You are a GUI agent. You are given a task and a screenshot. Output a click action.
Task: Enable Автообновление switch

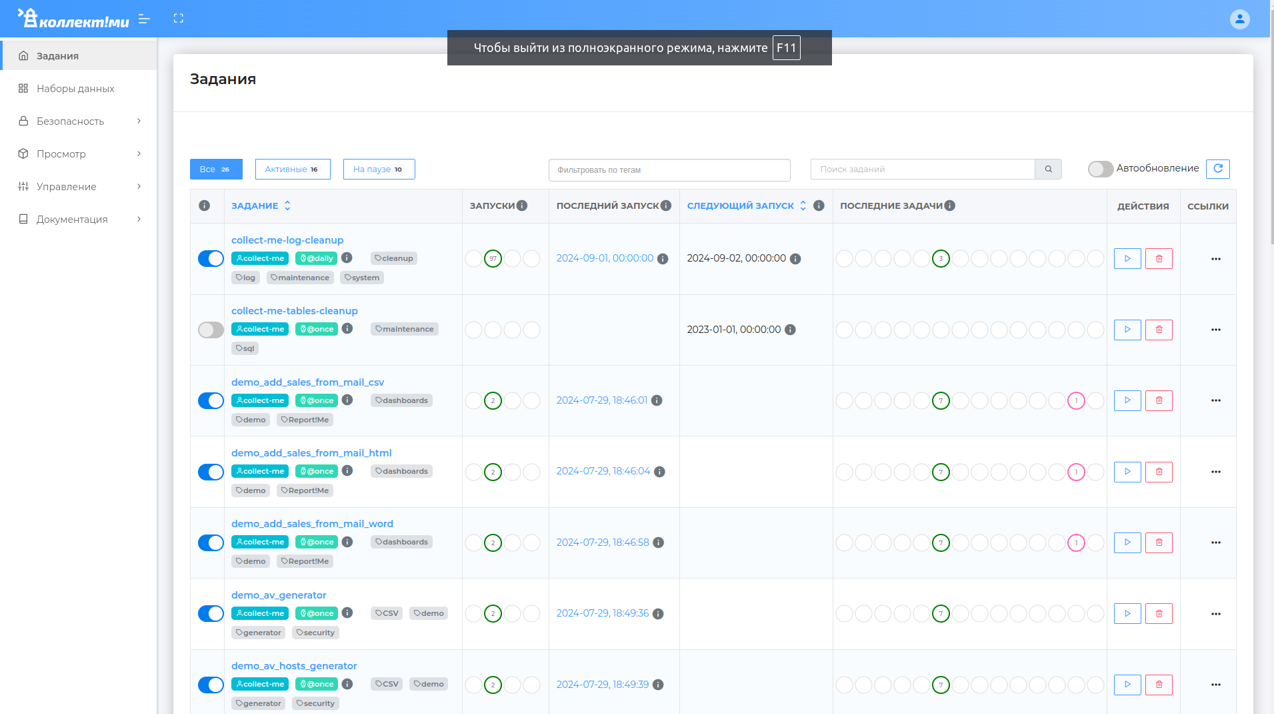point(1101,169)
